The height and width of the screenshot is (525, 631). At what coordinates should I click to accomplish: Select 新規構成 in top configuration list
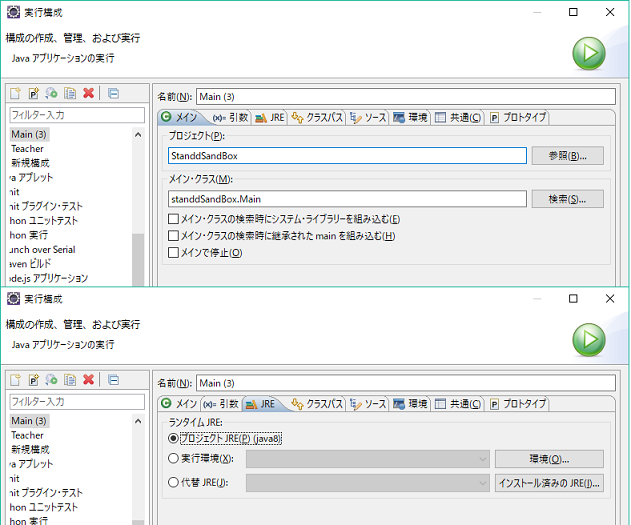point(30,163)
